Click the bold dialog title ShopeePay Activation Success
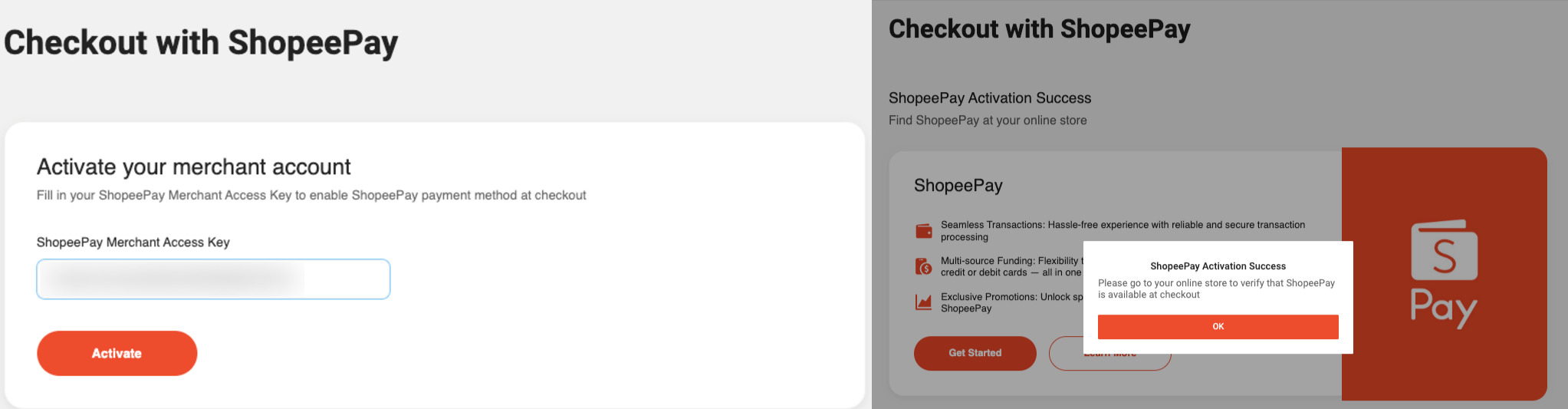 1218,266
